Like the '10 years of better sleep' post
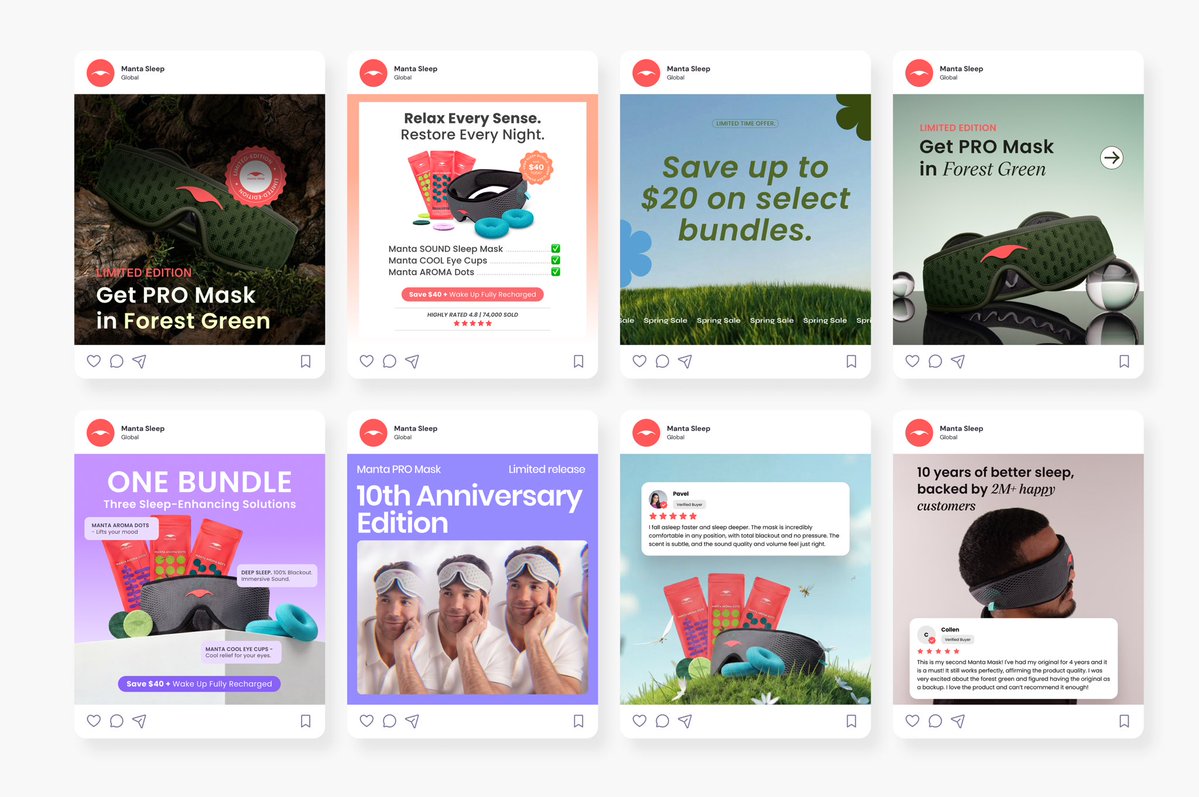 (x=912, y=721)
